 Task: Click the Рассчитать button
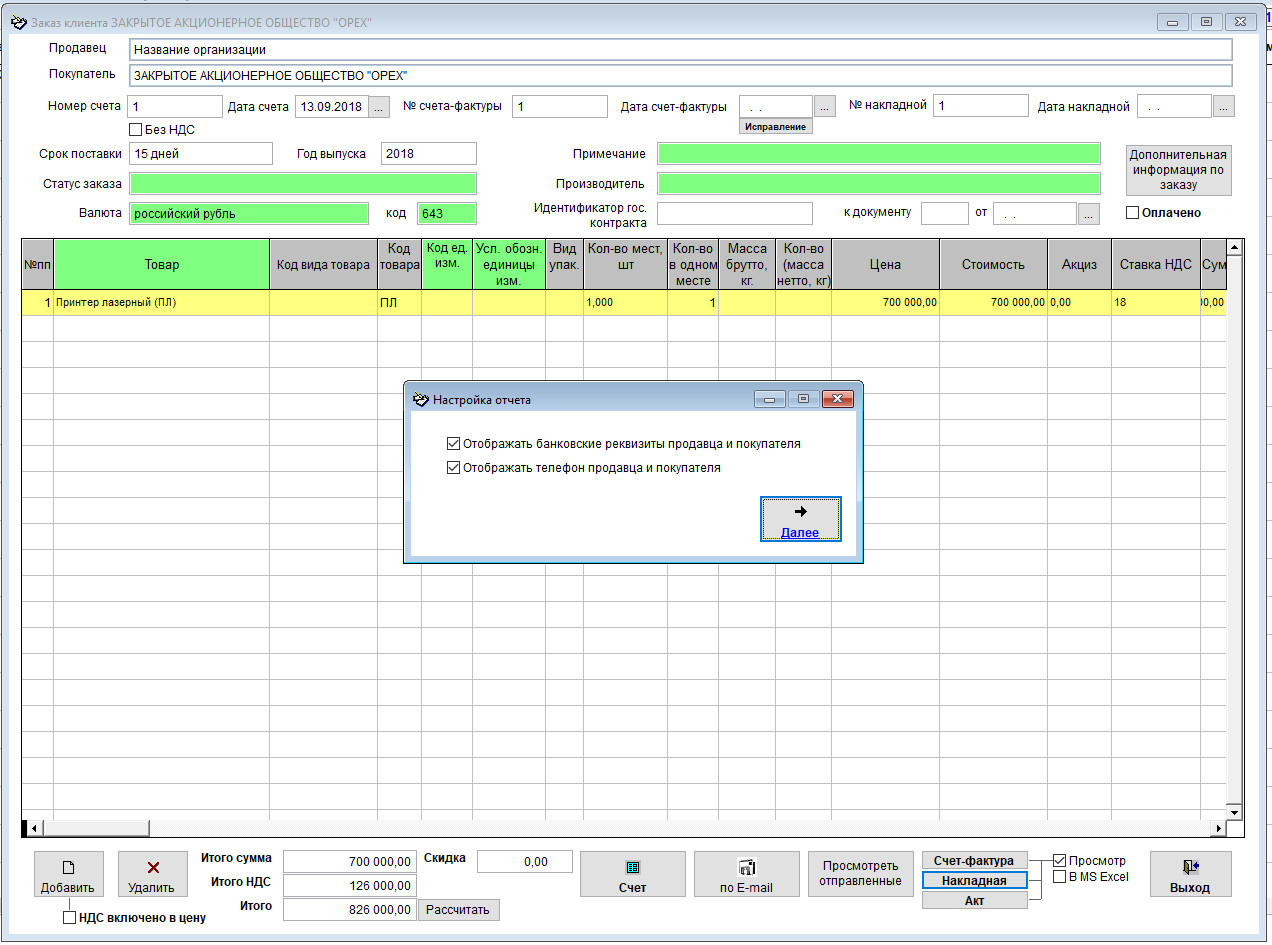(458, 910)
